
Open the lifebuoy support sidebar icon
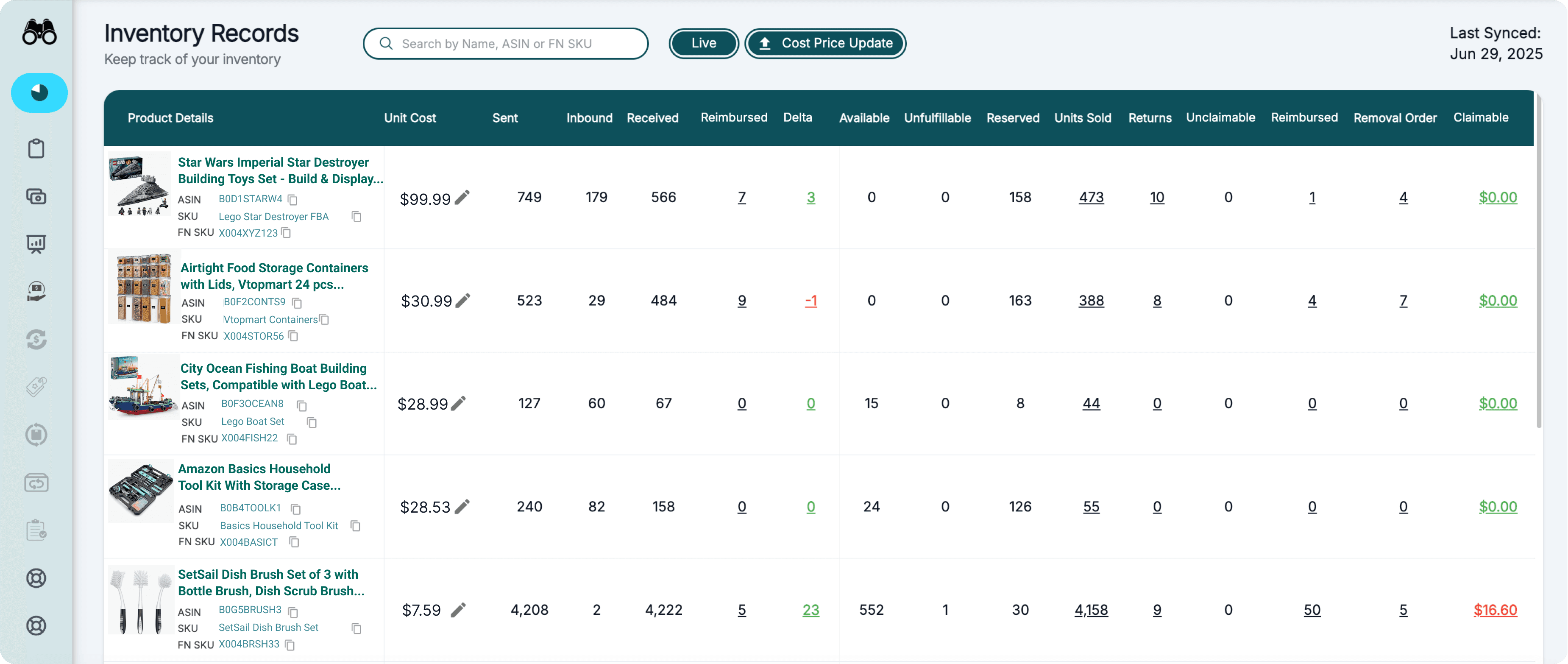tap(36, 578)
